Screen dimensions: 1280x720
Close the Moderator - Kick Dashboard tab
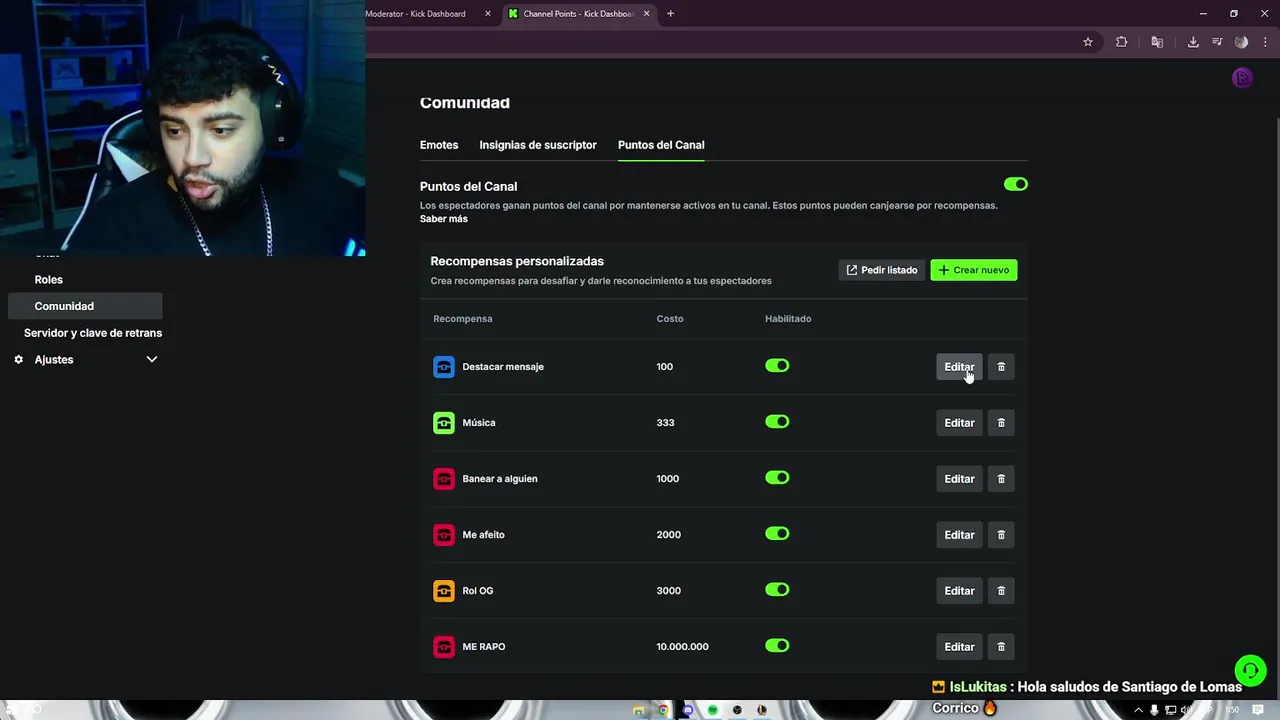(x=488, y=14)
